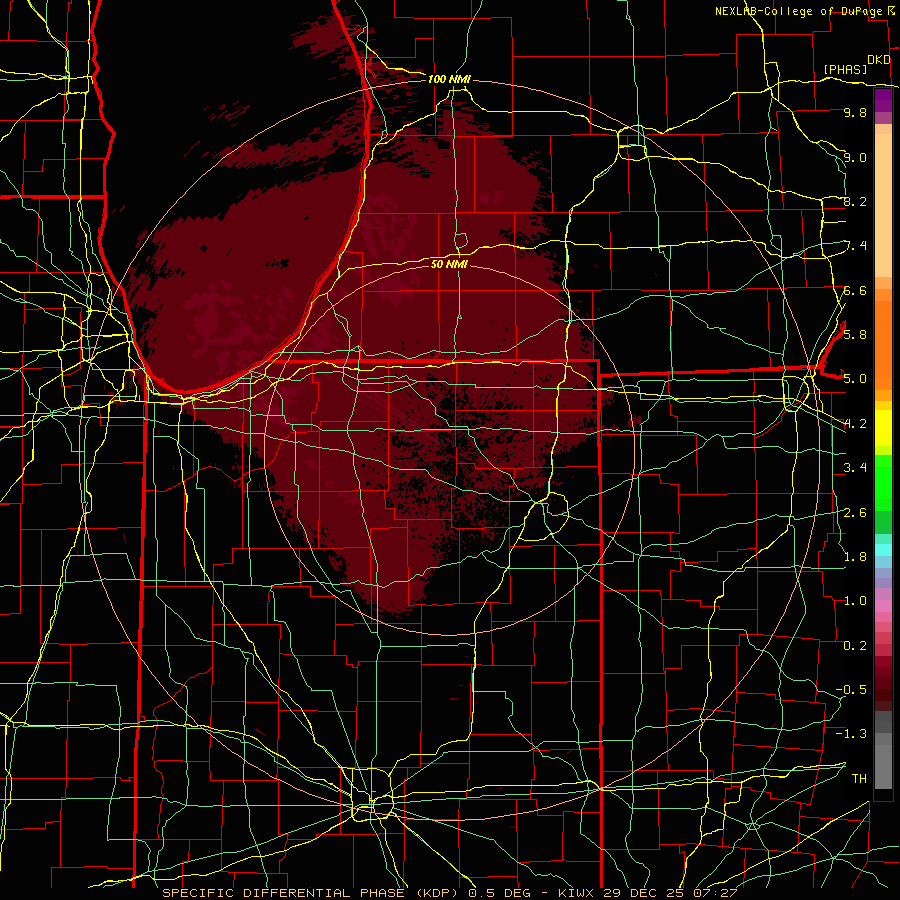
Task: Select the 2.6 value on the color scale
Action: pos(855,512)
